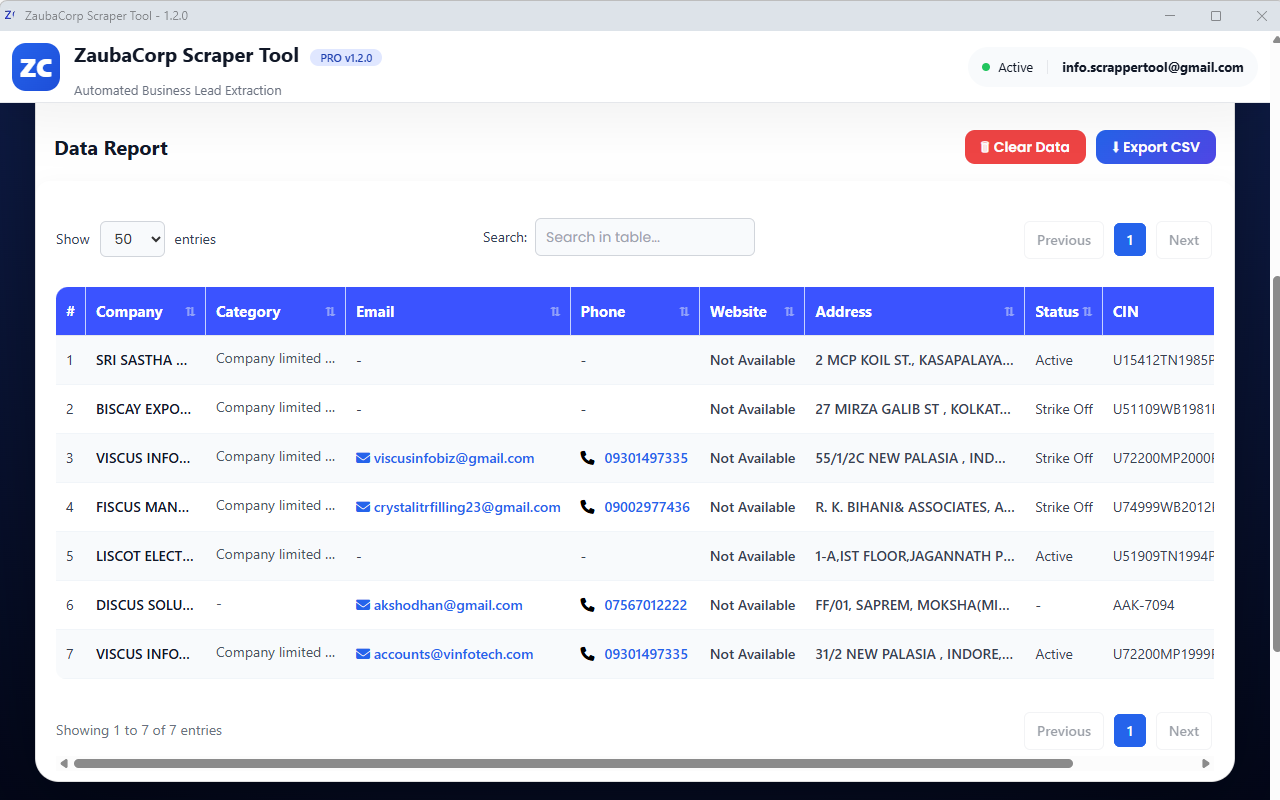1280x800 pixels.
Task: Open email link akshodhan@gmail.com
Action: point(448,605)
